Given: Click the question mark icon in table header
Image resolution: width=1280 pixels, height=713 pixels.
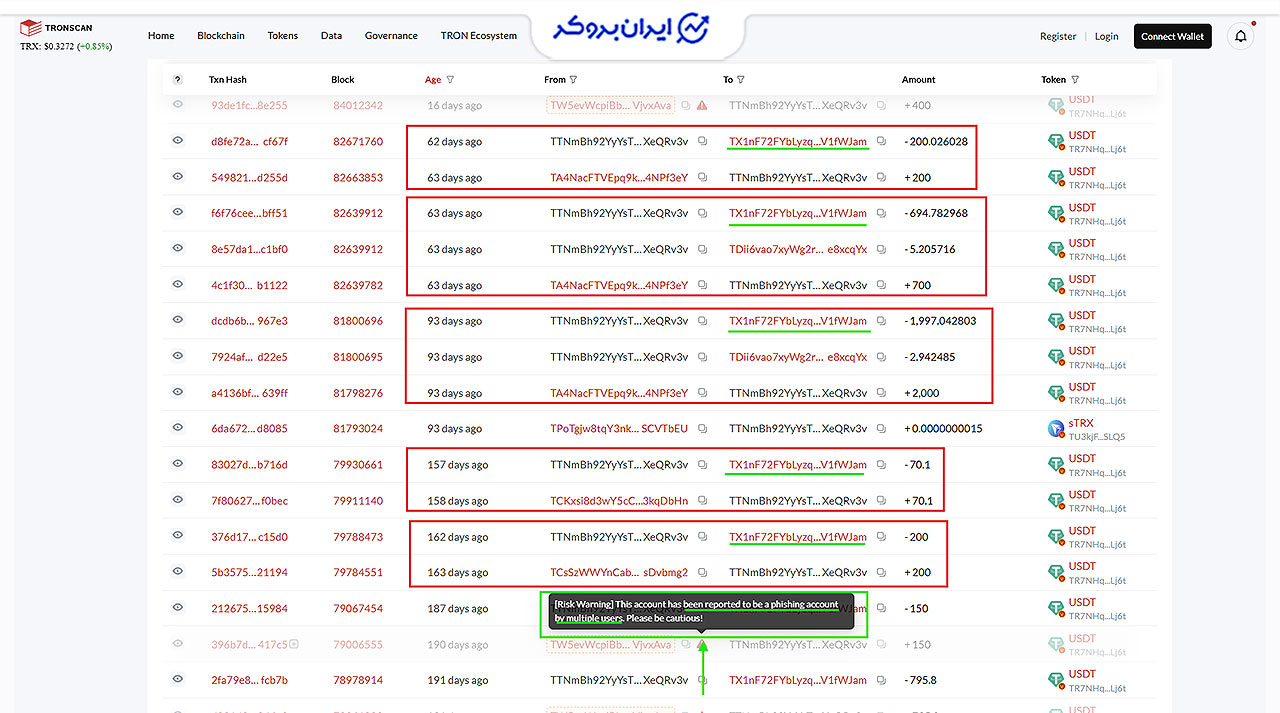Looking at the screenshot, I should [178, 80].
